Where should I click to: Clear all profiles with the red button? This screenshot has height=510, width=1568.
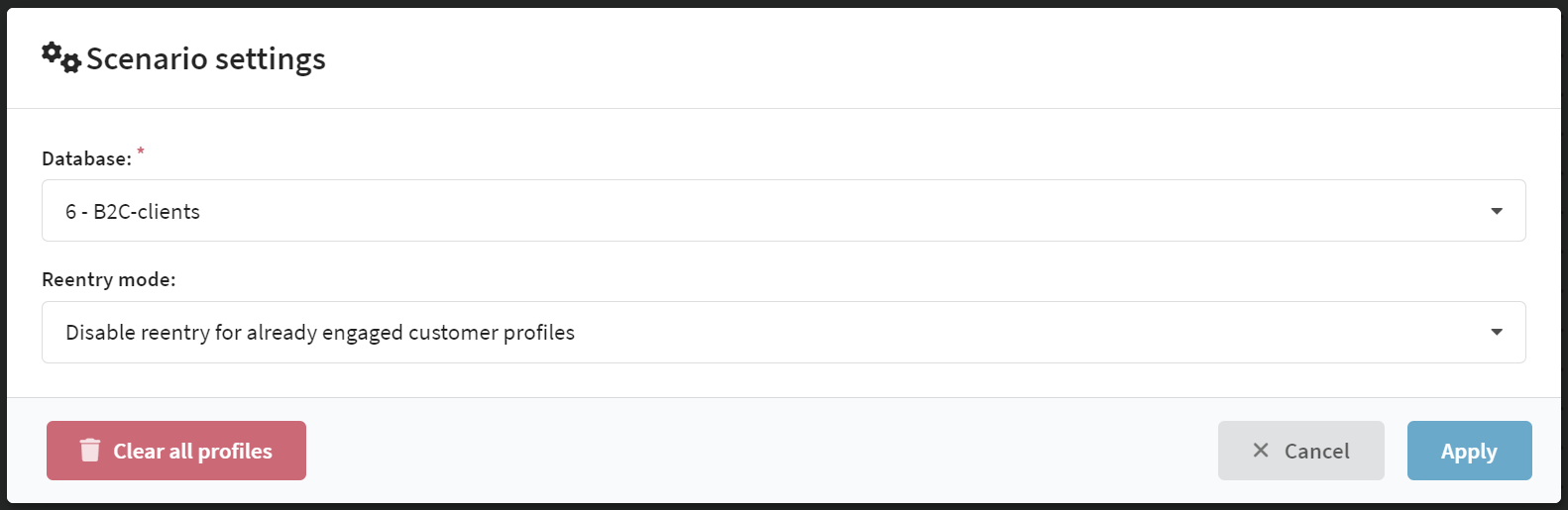click(x=176, y=451)
